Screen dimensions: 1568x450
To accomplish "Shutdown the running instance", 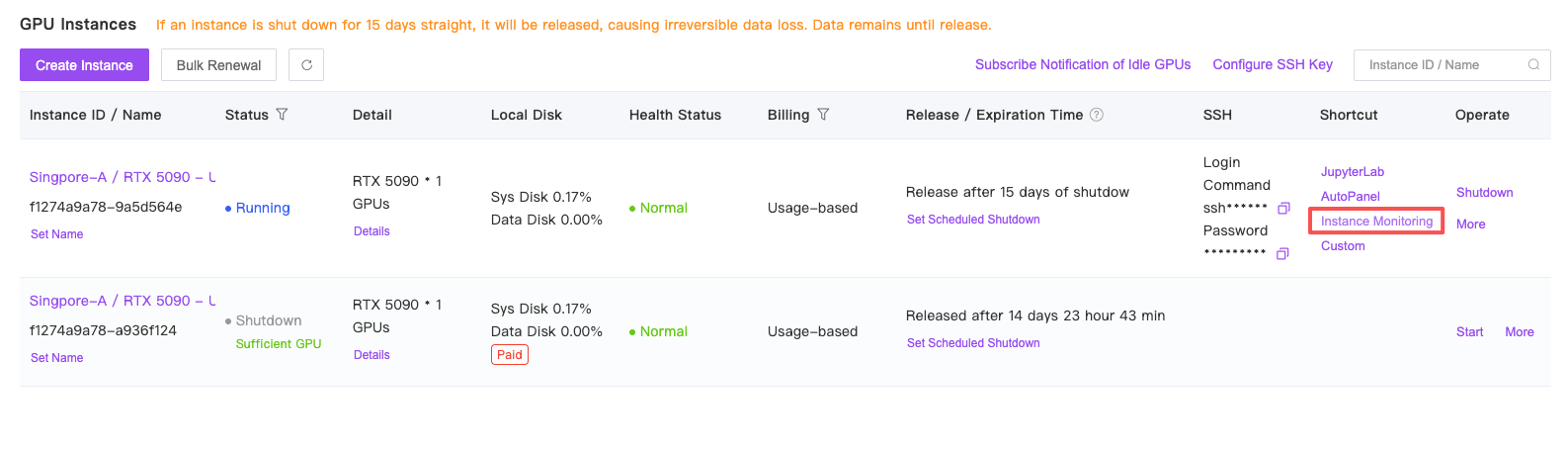I will coord(1484,193).
